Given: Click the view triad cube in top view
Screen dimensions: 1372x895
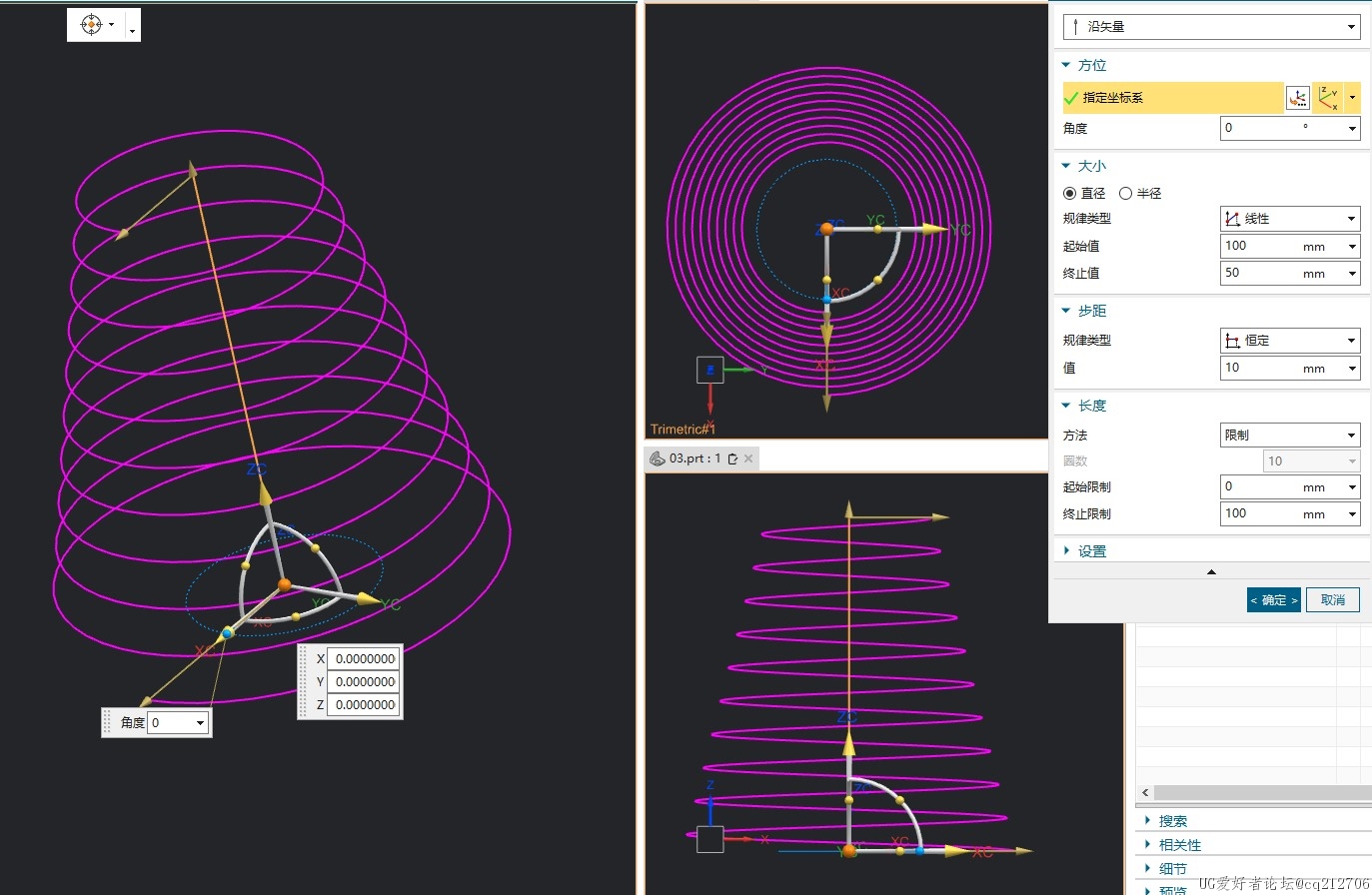Looking at the screenshot, I should click(709, 370).
